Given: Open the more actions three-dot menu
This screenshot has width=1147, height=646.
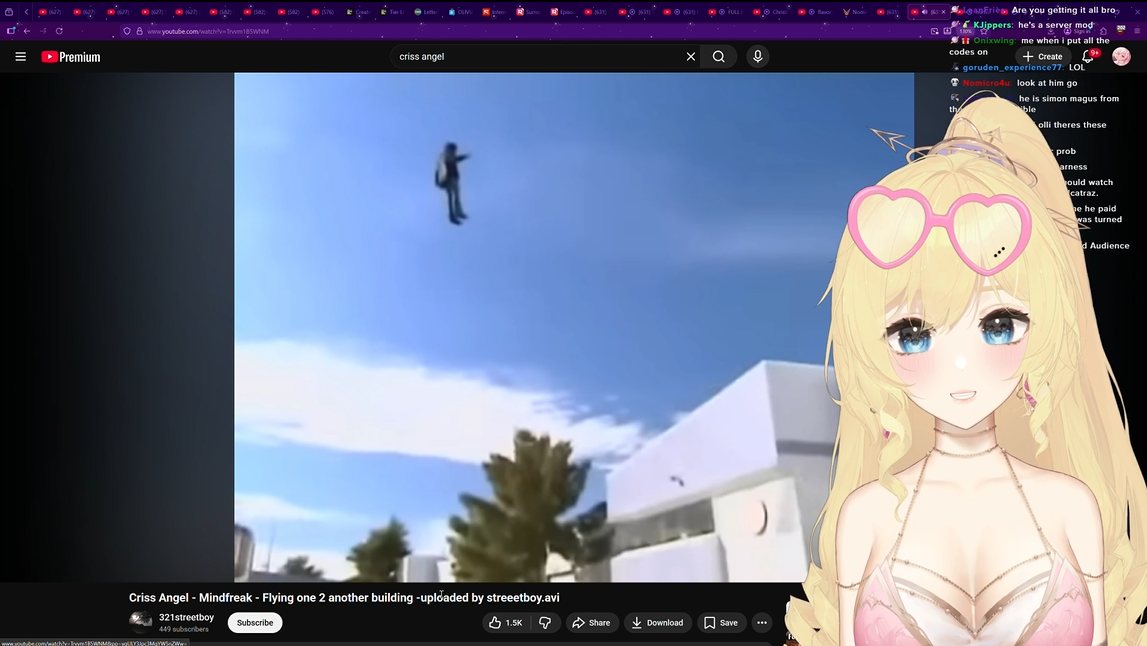Looking at the screenshot, I should 762,623.
